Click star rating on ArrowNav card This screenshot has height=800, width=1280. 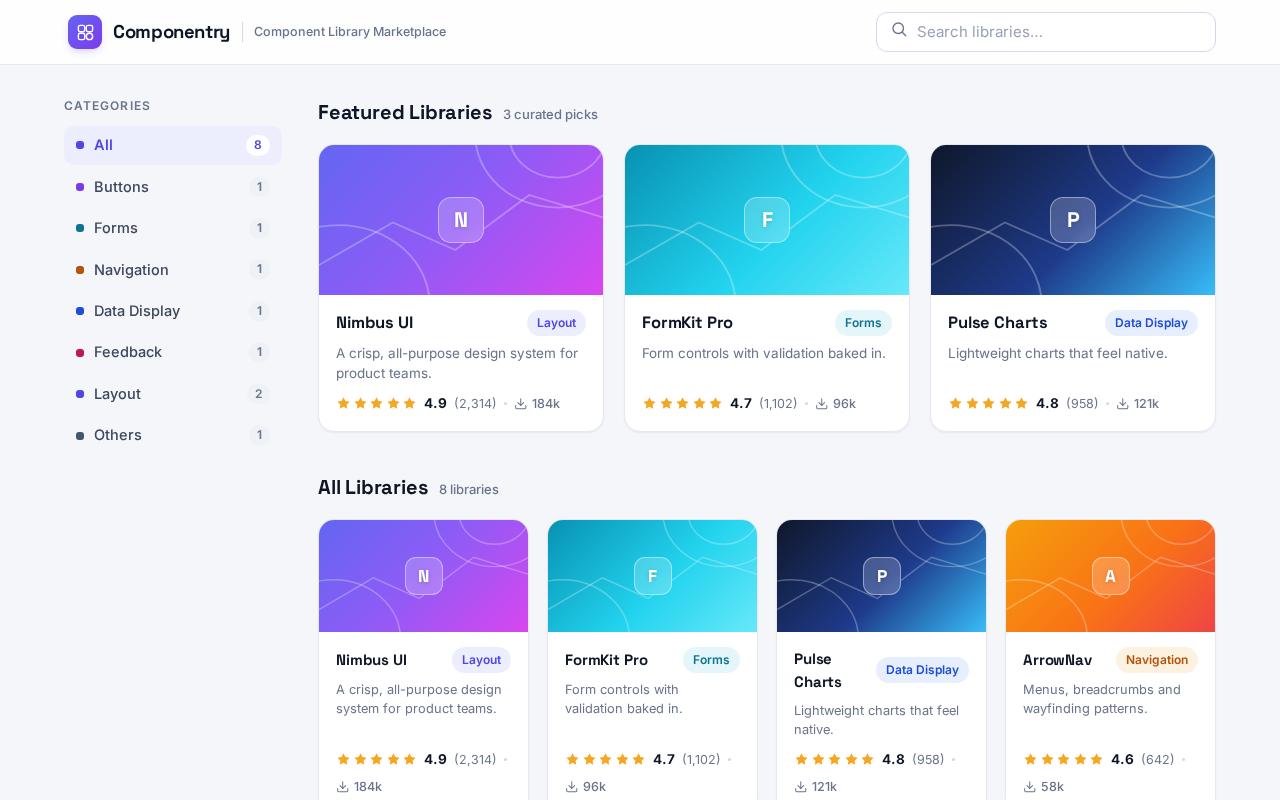click(x=1063, y=760)
